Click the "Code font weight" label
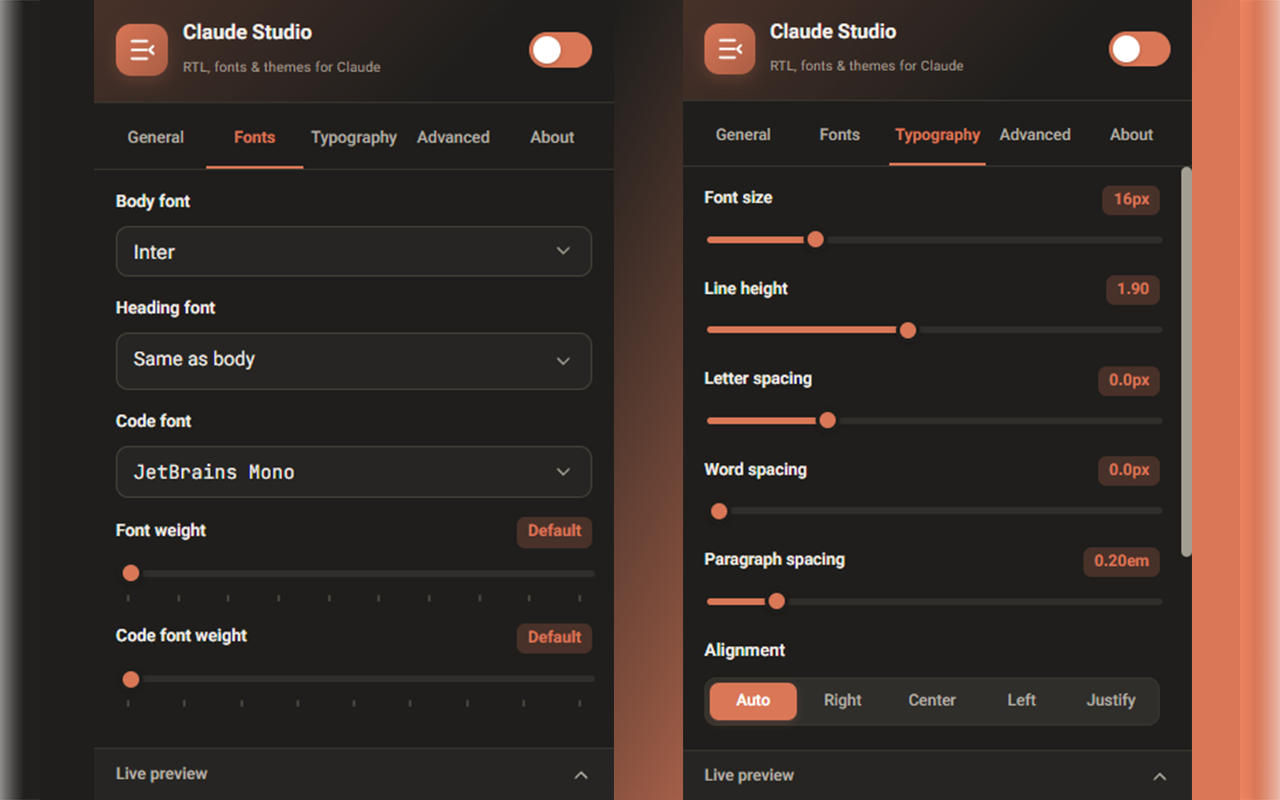The height and width of the screenshot is (800, 1280). coord(181,636)
